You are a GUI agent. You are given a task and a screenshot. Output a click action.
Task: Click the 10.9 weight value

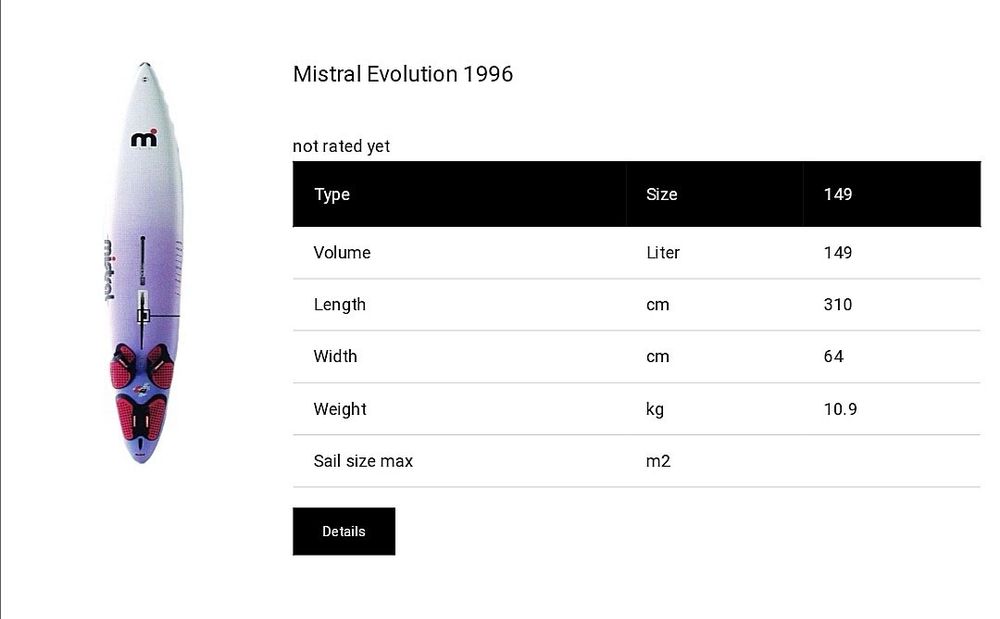(x=840, y=409)
